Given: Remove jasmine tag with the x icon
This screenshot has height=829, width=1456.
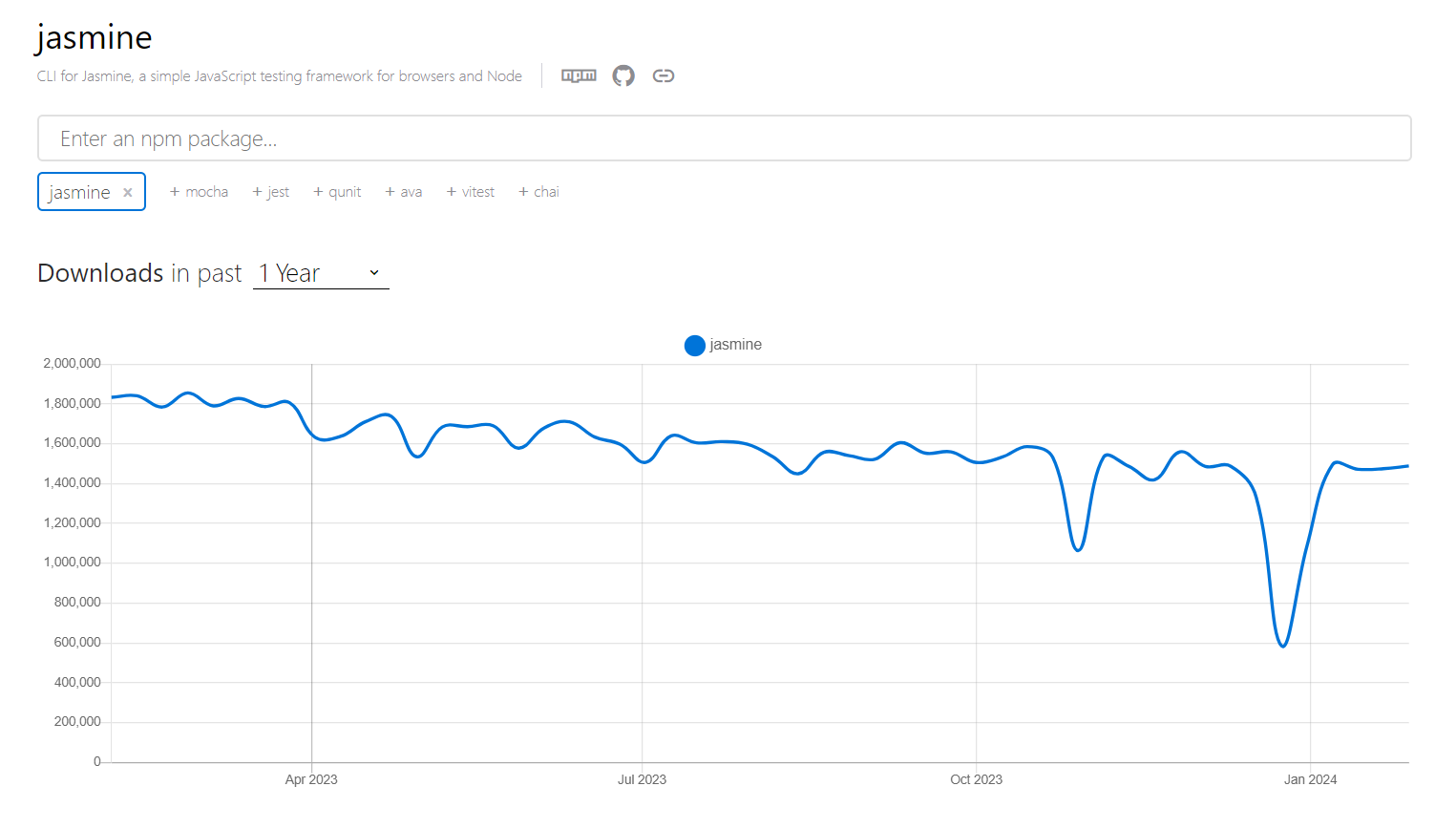Looking at the screenshot, I should [128, 192].
